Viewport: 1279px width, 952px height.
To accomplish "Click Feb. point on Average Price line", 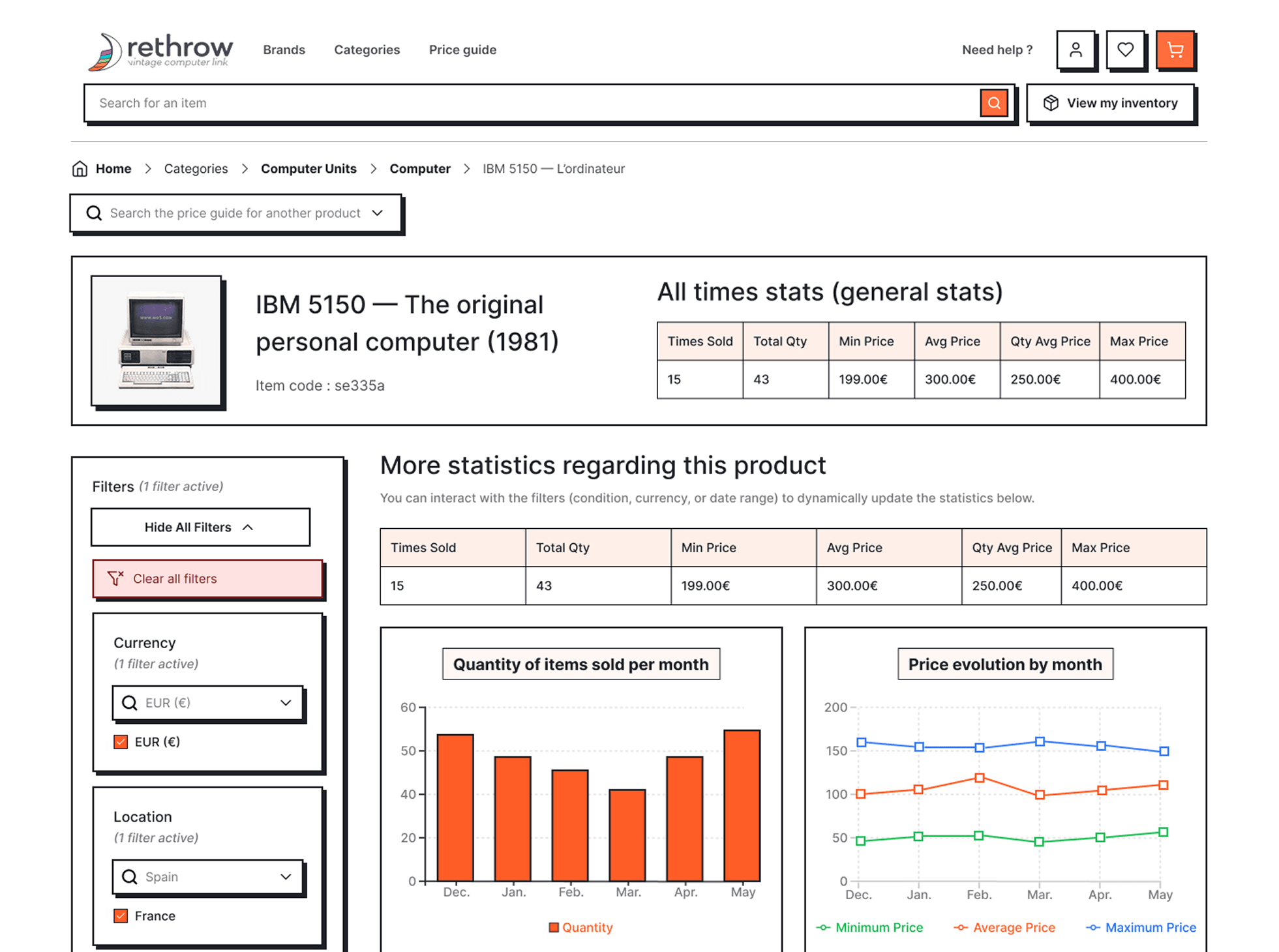I will click(x=979, y=778).
